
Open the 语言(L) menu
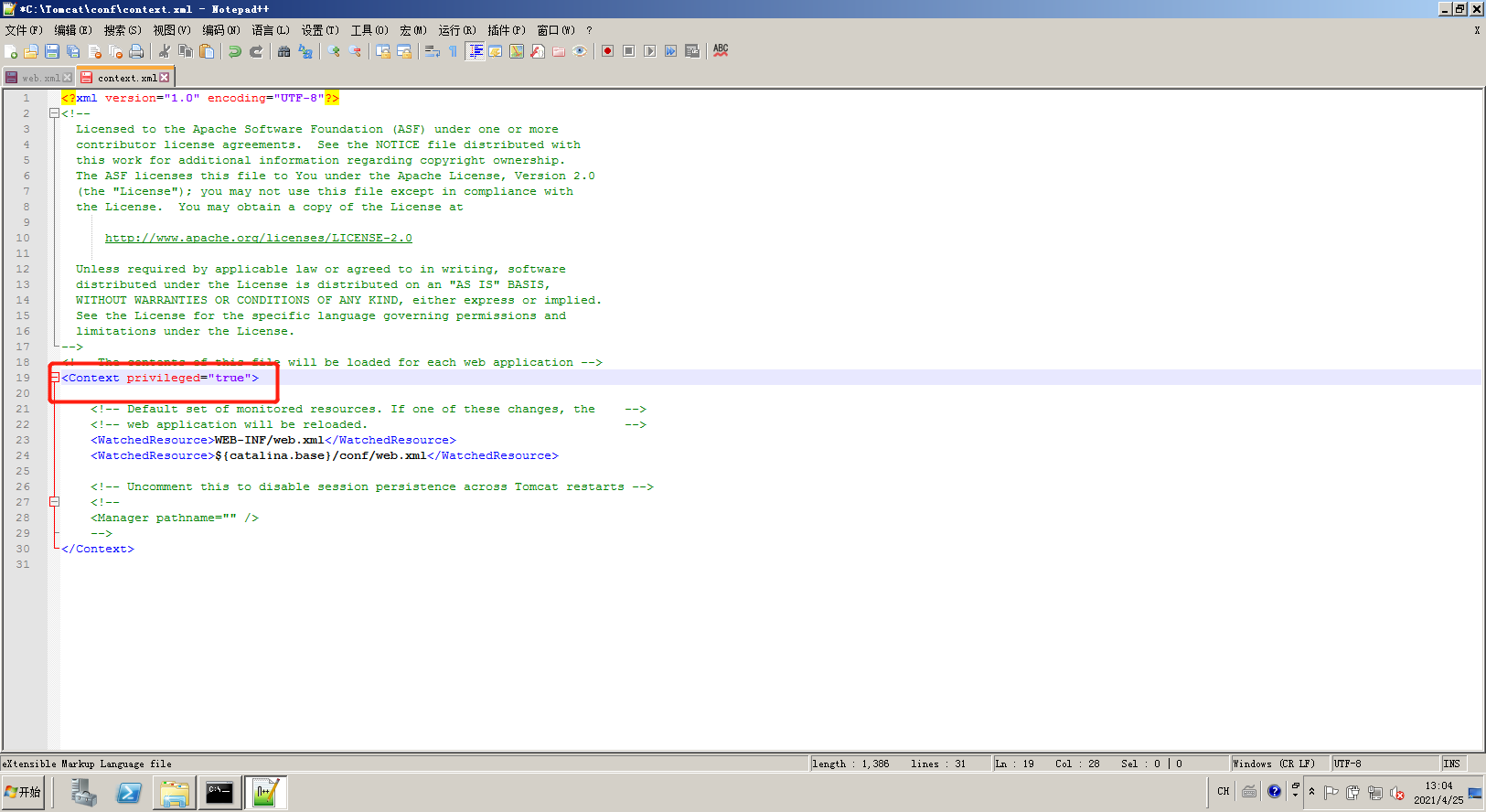coord(271,30)
